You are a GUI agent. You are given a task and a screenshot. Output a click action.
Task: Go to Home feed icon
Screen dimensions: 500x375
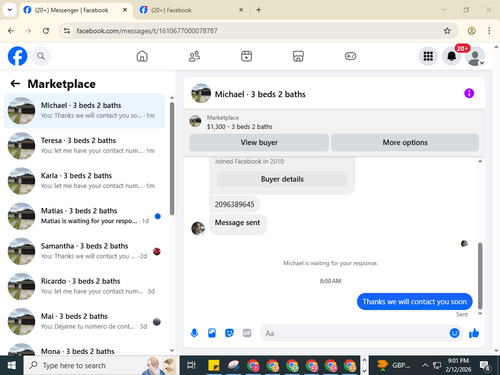coord(142,56)
